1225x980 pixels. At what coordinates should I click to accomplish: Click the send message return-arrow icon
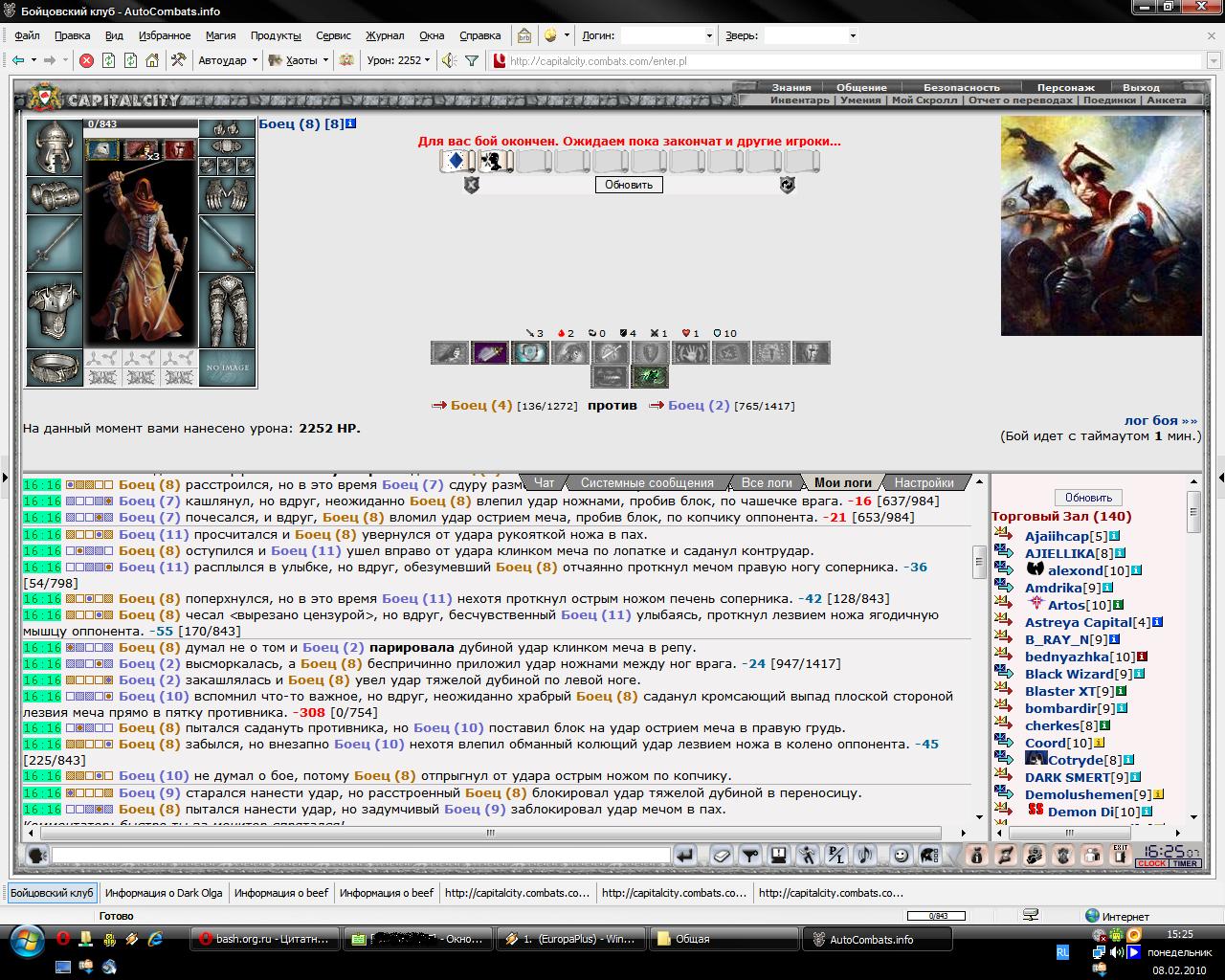[x=685, y=856]
